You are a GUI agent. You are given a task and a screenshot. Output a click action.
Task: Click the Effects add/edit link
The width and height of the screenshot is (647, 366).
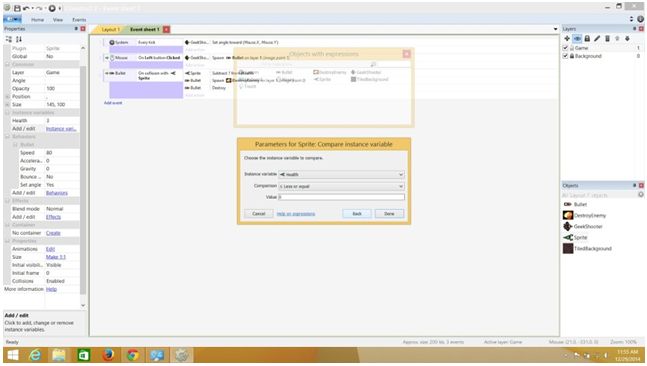[x=53, y=217]
